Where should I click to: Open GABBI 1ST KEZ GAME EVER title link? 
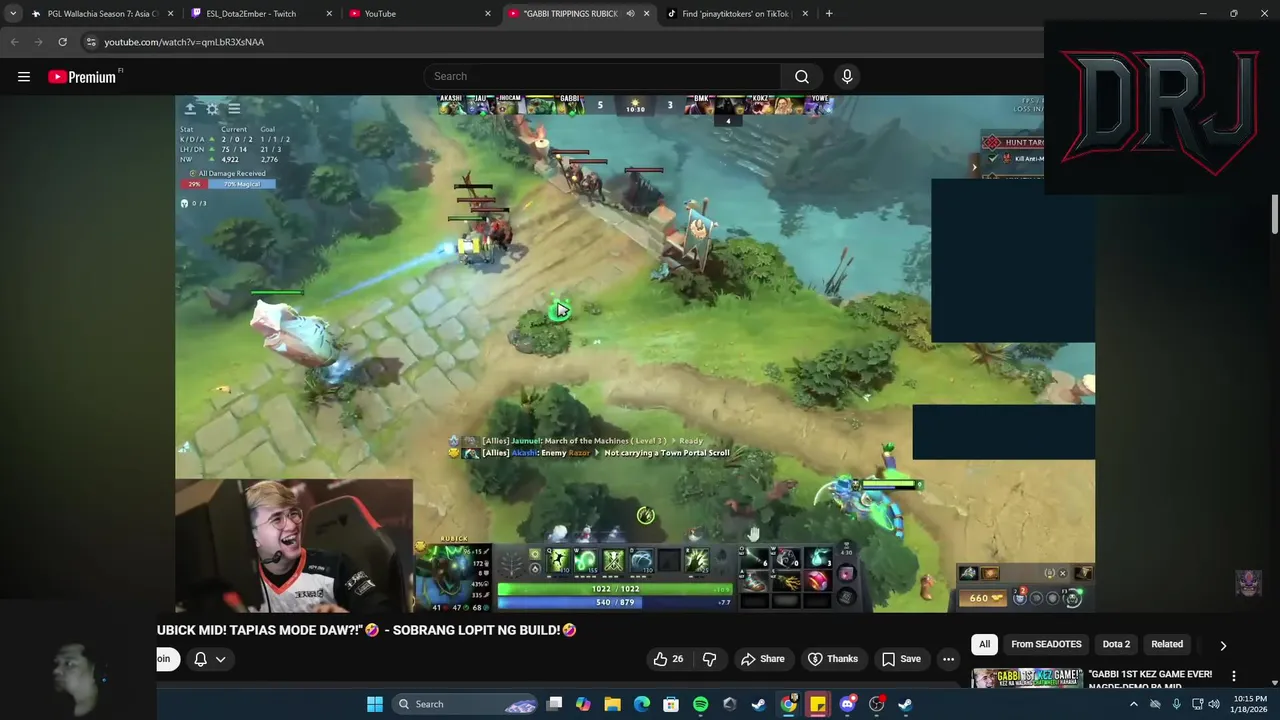1150,678
